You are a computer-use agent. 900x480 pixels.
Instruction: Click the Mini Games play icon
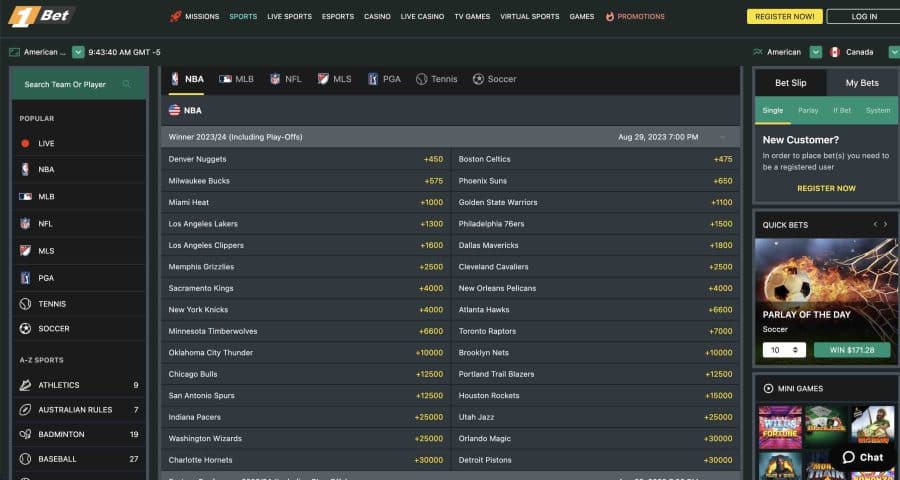(768, 389)
